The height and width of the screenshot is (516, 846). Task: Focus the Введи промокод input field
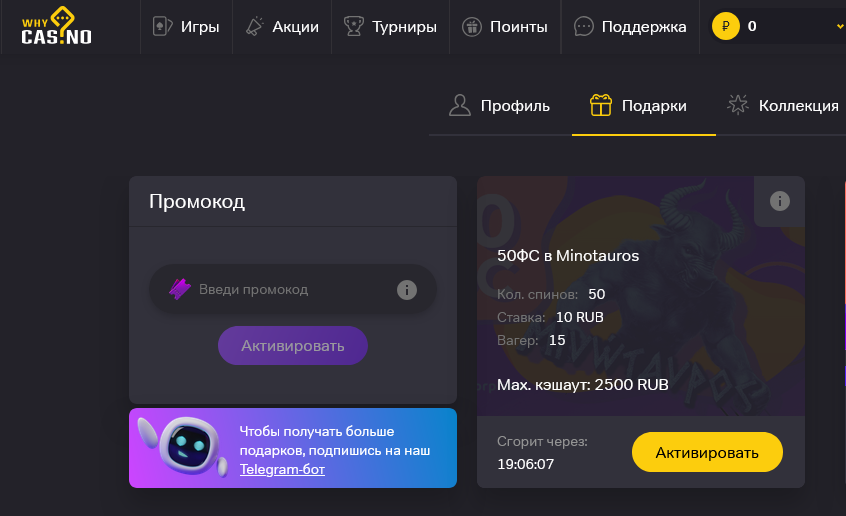point(293,289)
